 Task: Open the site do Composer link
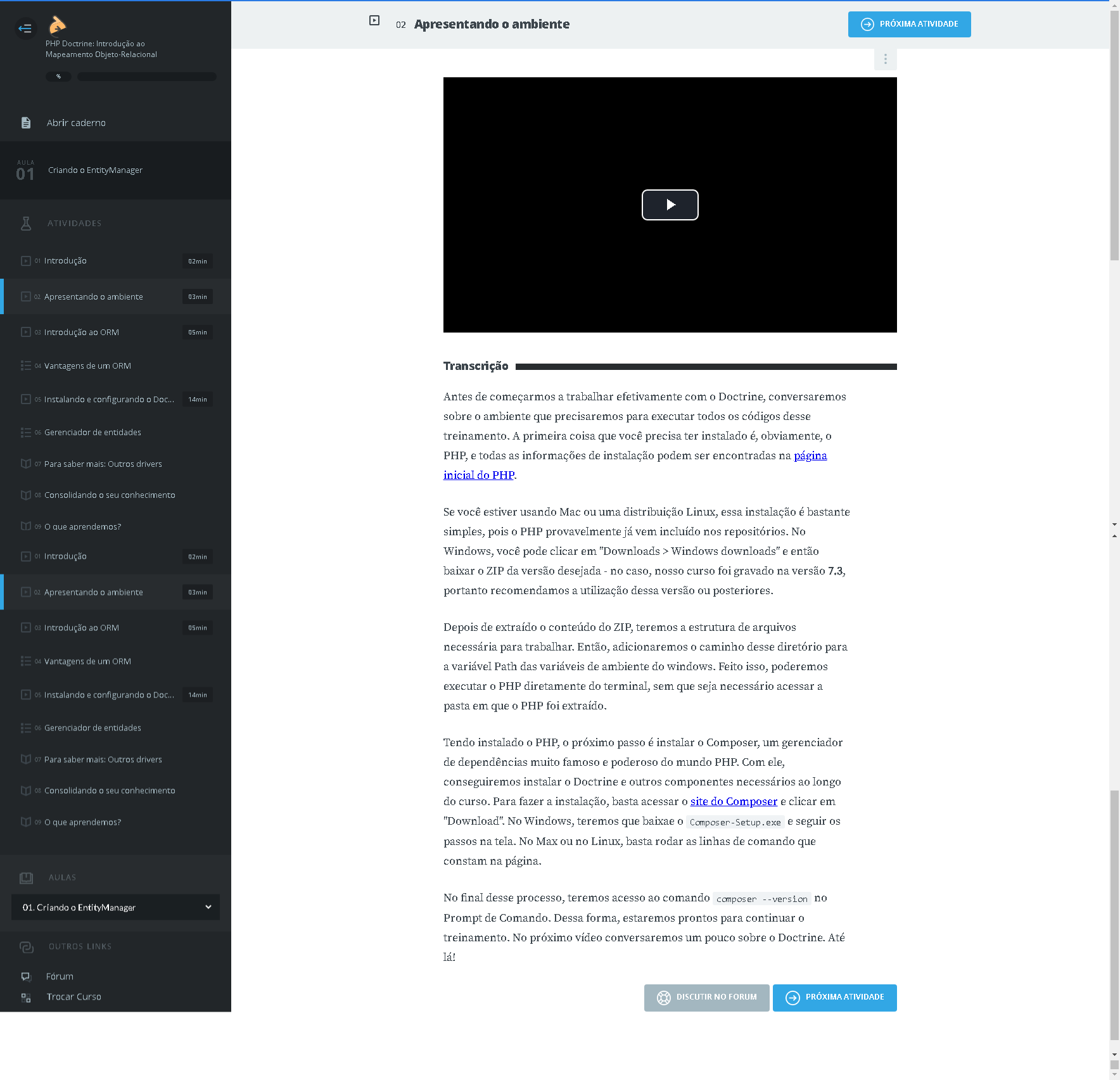[x=734, y=801]
